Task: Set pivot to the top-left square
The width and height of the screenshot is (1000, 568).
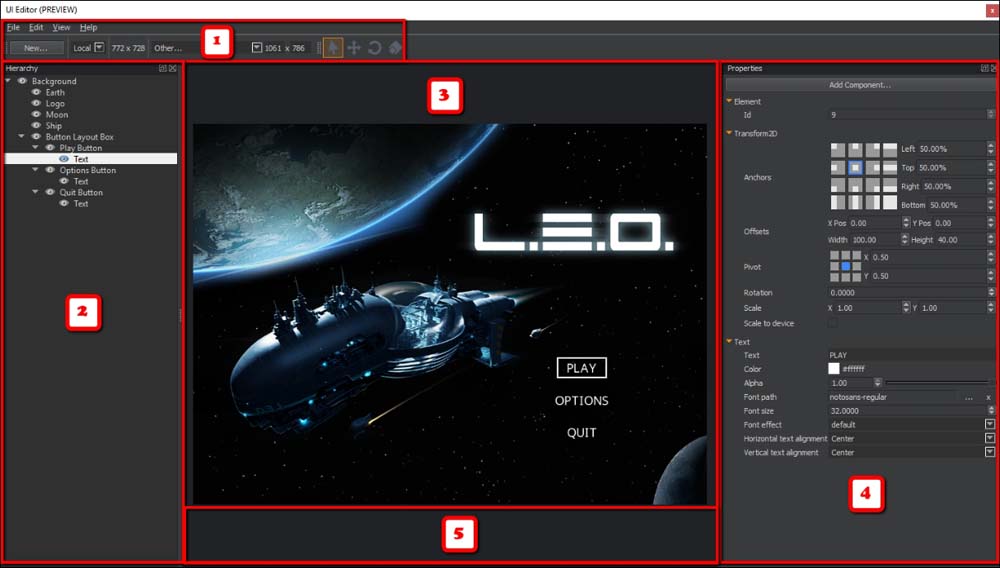Action: pyautogui.click(x=835, y=256)
